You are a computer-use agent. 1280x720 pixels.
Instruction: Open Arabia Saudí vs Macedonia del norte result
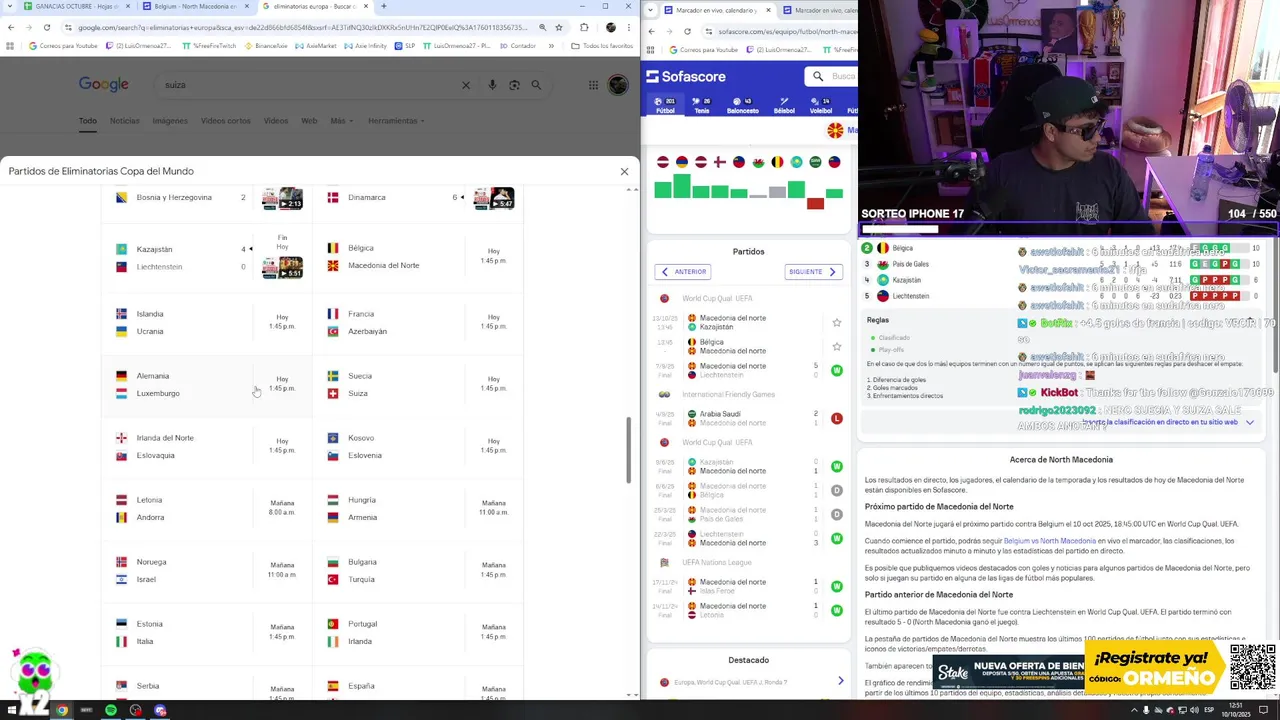pos(748,418)
